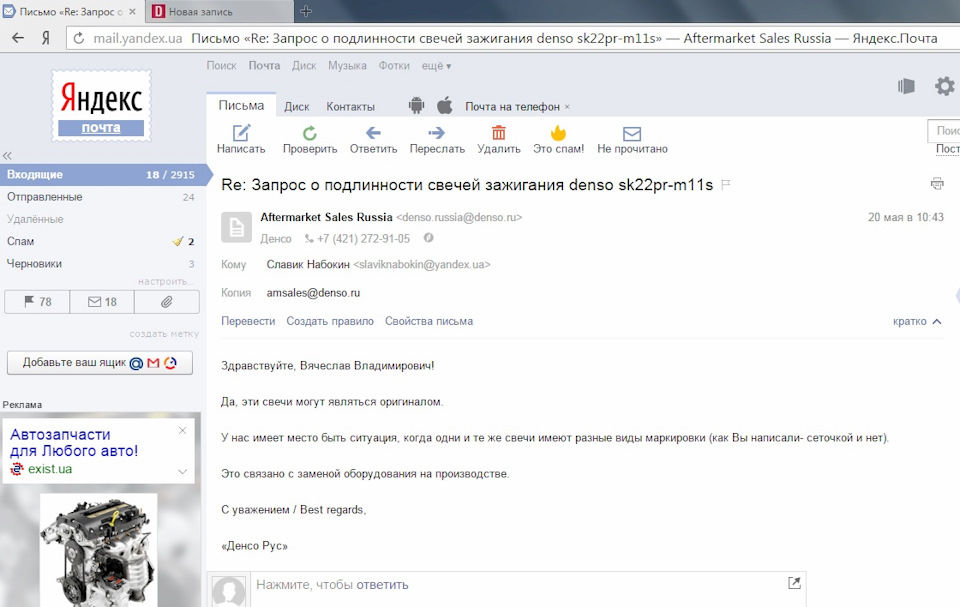Reload page using the address bar icon

tap(78, 38)
